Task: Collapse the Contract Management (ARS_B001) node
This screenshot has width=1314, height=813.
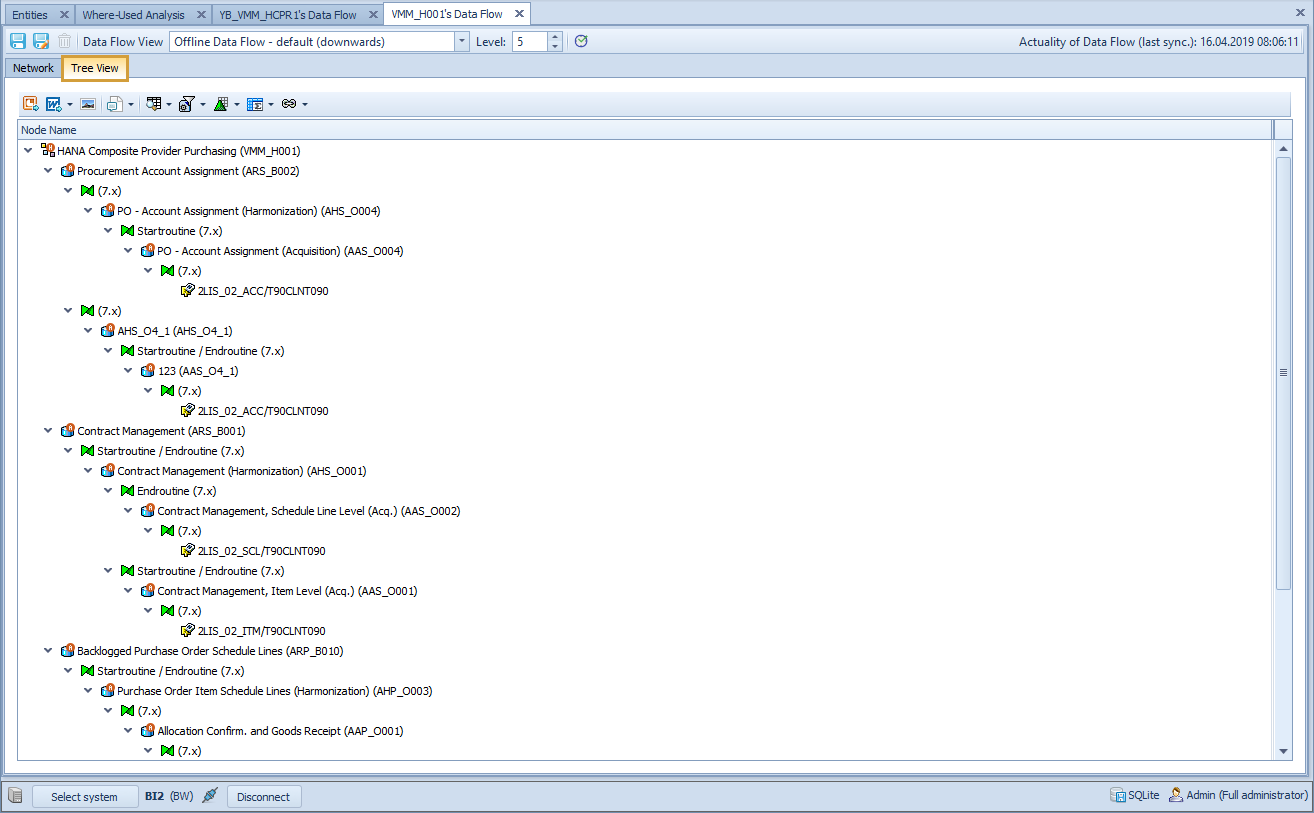Action: coord(48,431)
